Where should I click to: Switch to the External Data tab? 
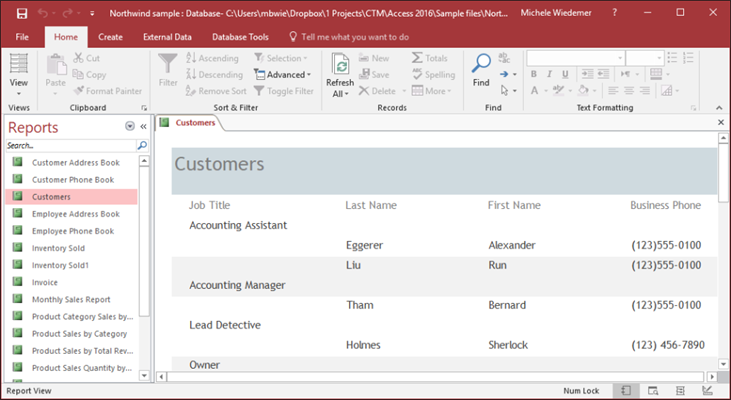point(167,37)
